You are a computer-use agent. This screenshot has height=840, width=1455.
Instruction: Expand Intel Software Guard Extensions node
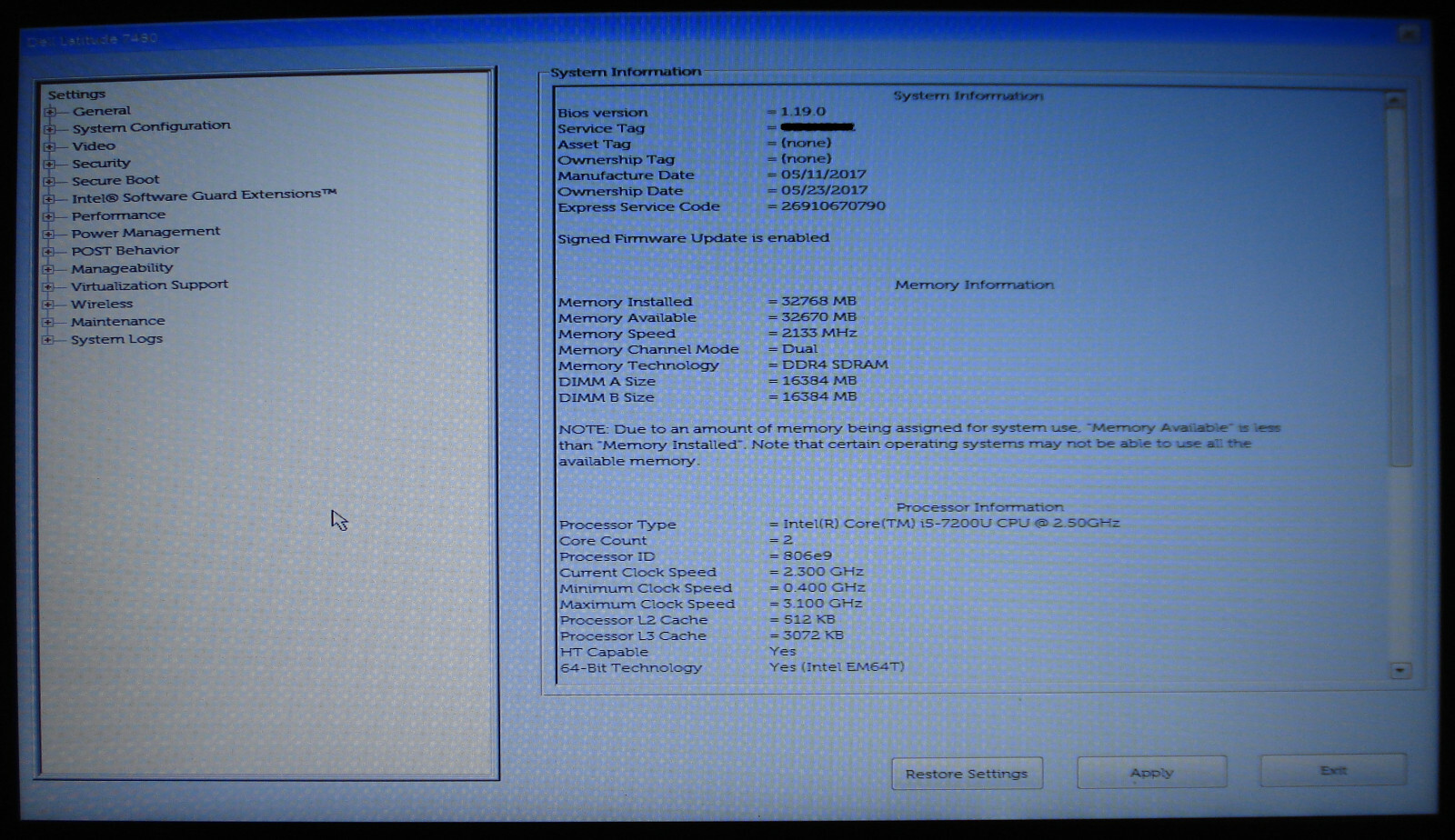[x=49, y=198]
